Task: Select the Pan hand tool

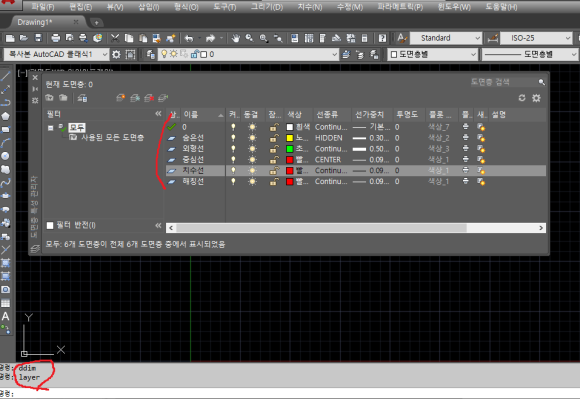Action: [x=235, y=38]
